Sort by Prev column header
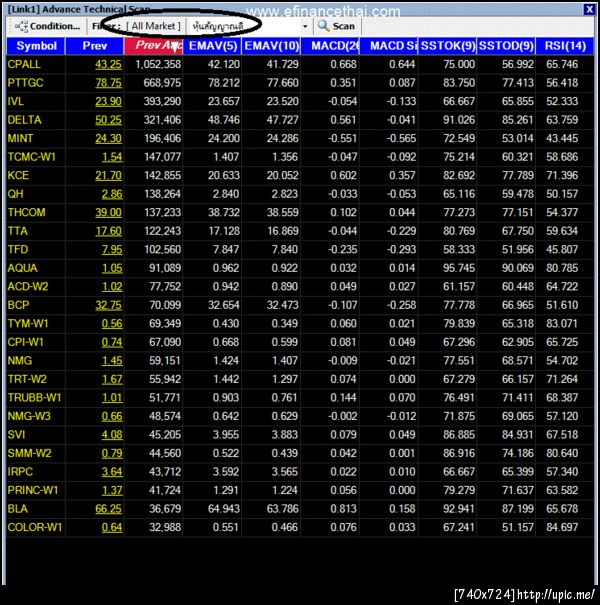600x605 pixels. click(95, 46)
